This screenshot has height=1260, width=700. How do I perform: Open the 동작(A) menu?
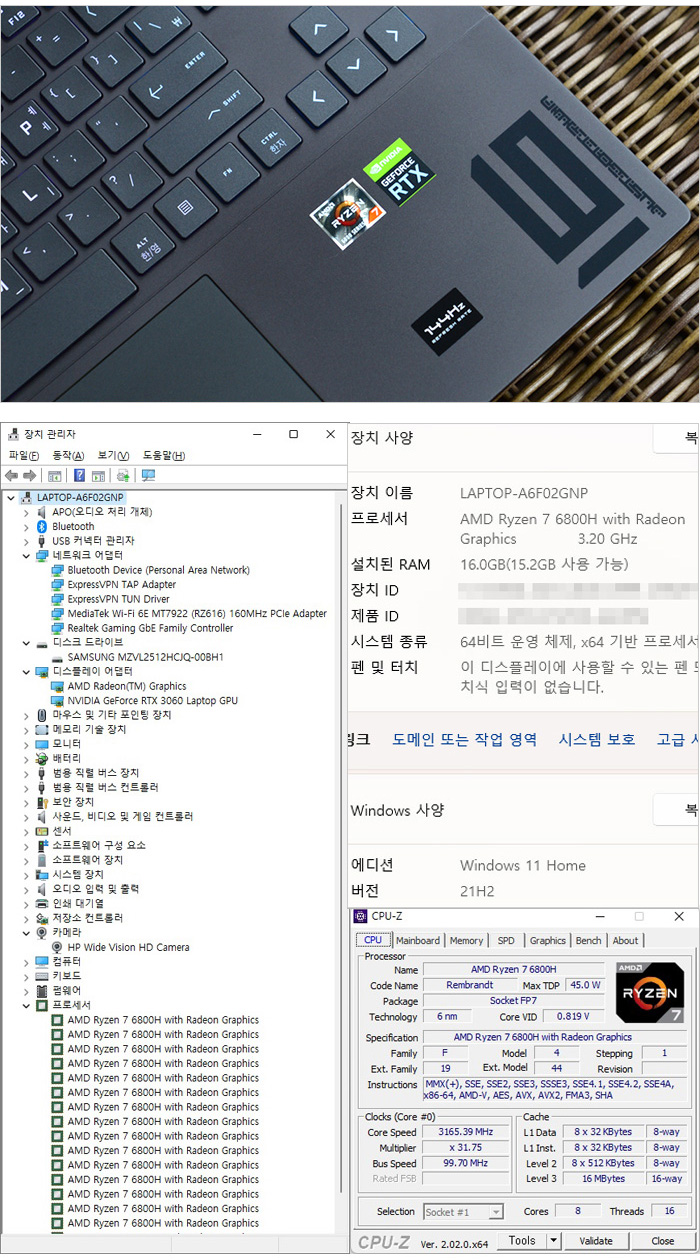(69, 456)
